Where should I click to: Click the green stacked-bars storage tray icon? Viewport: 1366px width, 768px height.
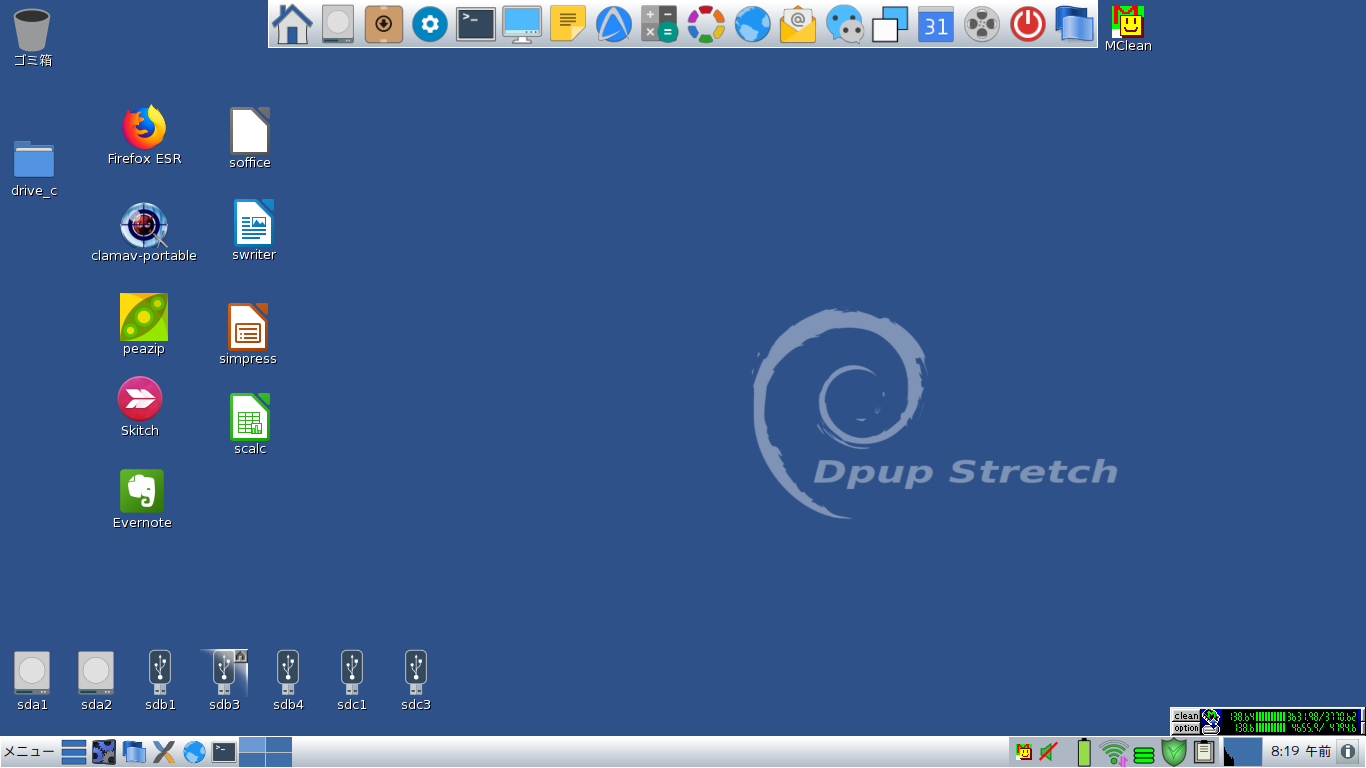tap(1144, 754)
